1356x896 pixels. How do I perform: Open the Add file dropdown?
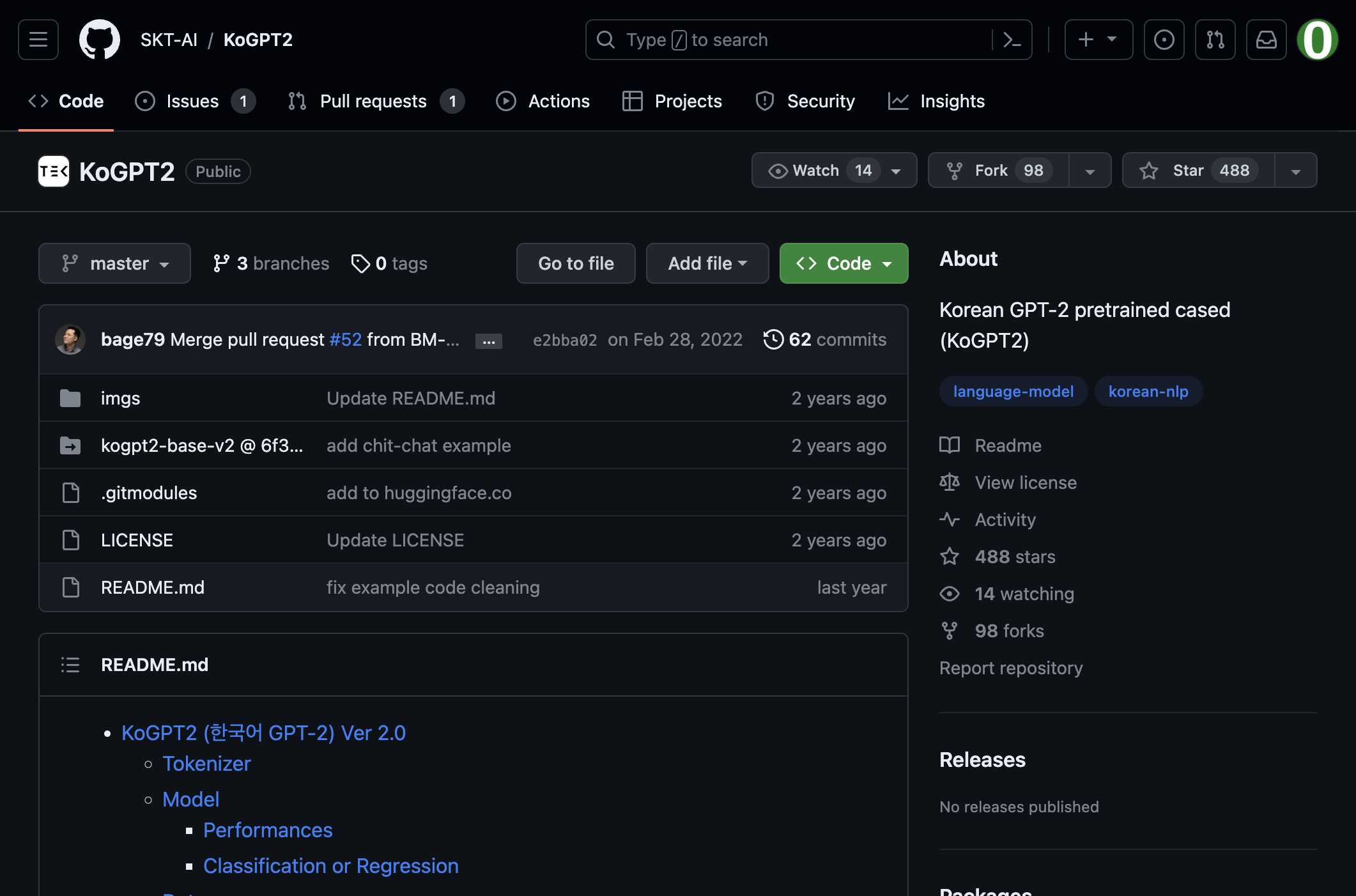[707, 263]
